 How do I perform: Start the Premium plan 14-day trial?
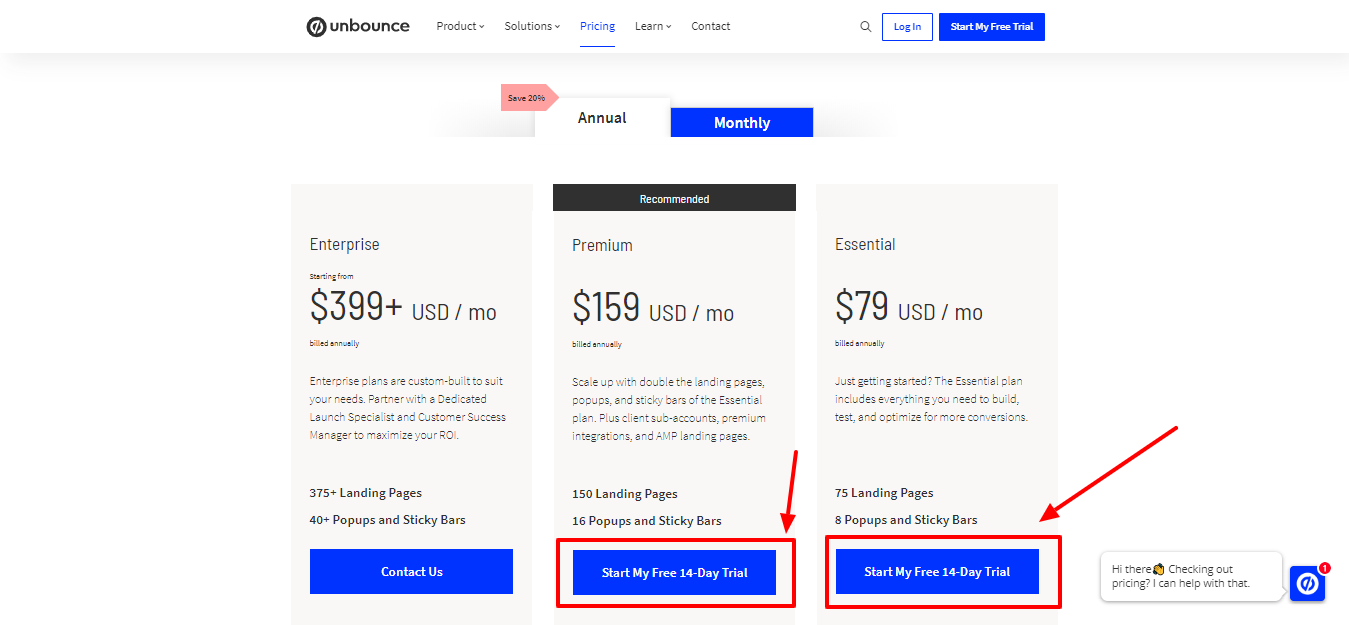coord(674,573)
